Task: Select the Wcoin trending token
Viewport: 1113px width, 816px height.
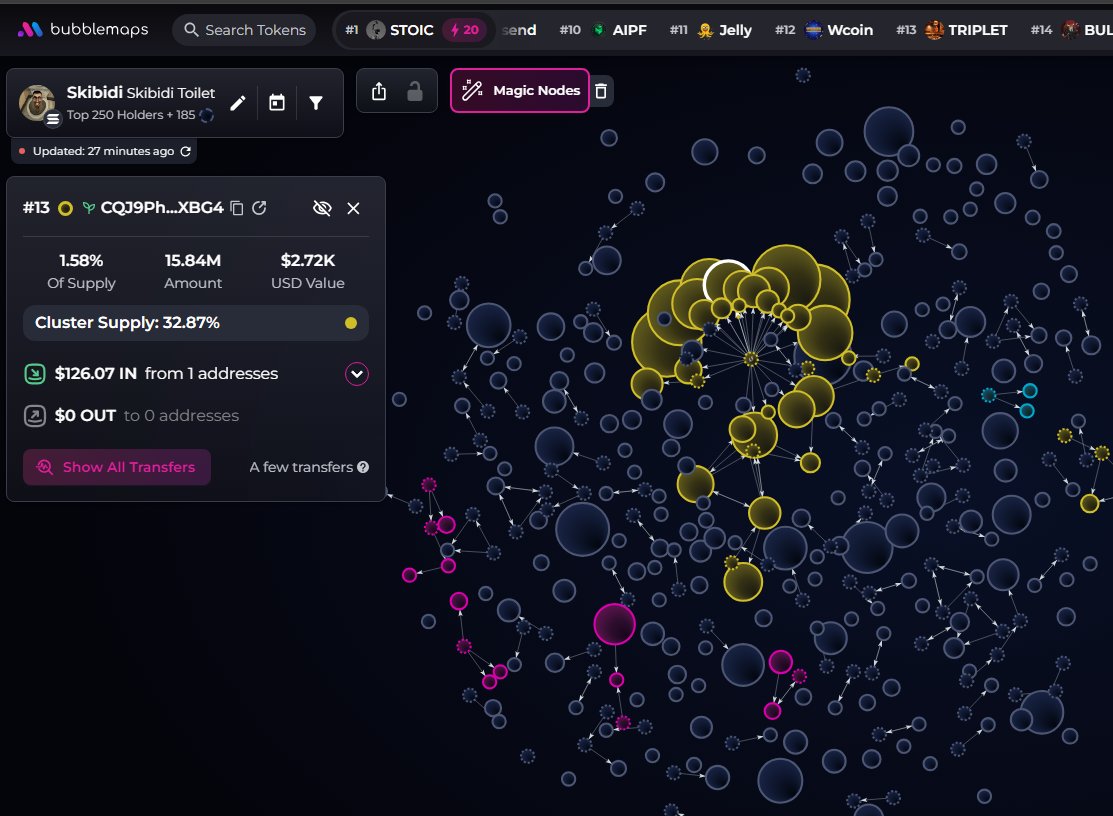Action: tap(838, 30)
